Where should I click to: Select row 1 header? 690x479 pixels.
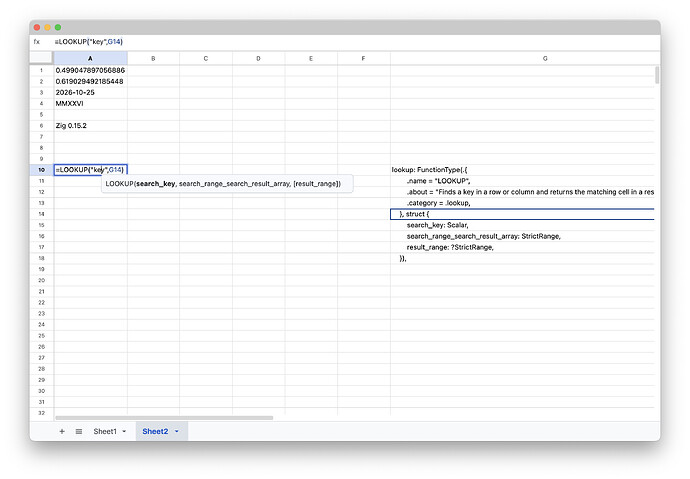[x=41, y=70]
